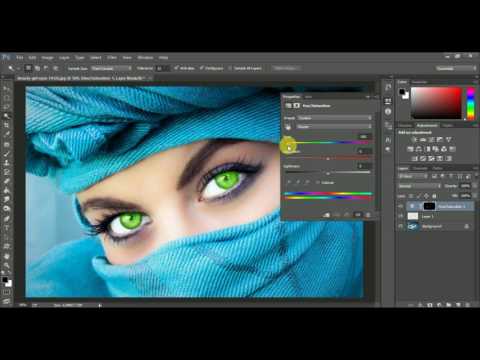The height and width of the screenshot is (360, 480).
Task: Click the Refine Edge button in options bar
Action: pos(285,68)
